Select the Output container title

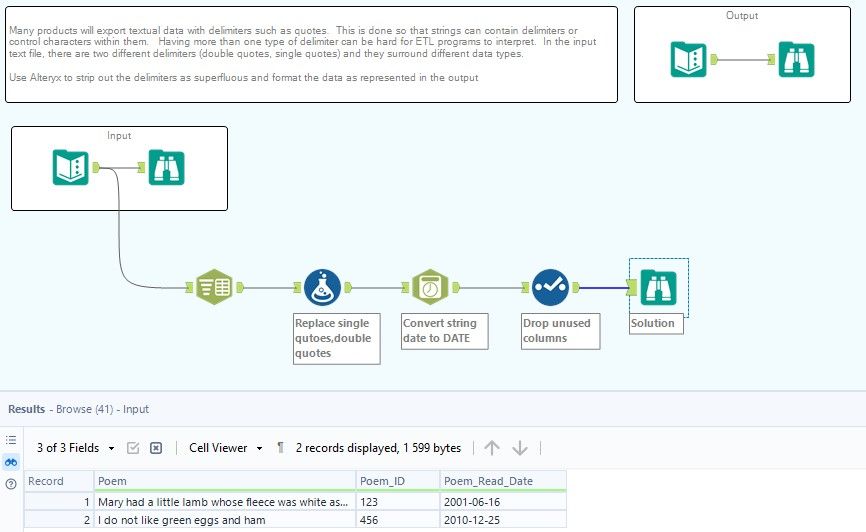[742, 15]
